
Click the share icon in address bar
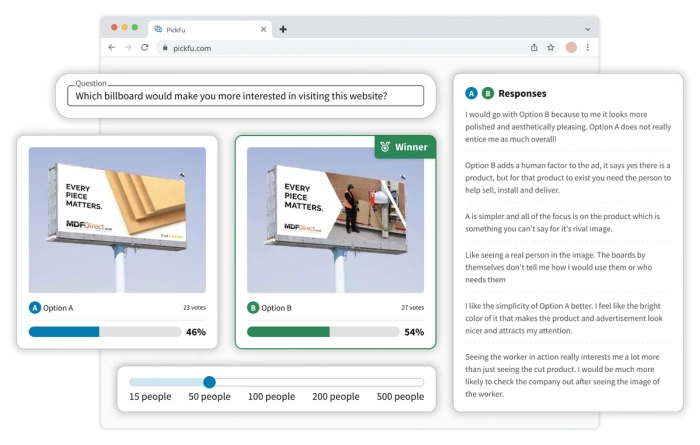[x=534, y=47]
